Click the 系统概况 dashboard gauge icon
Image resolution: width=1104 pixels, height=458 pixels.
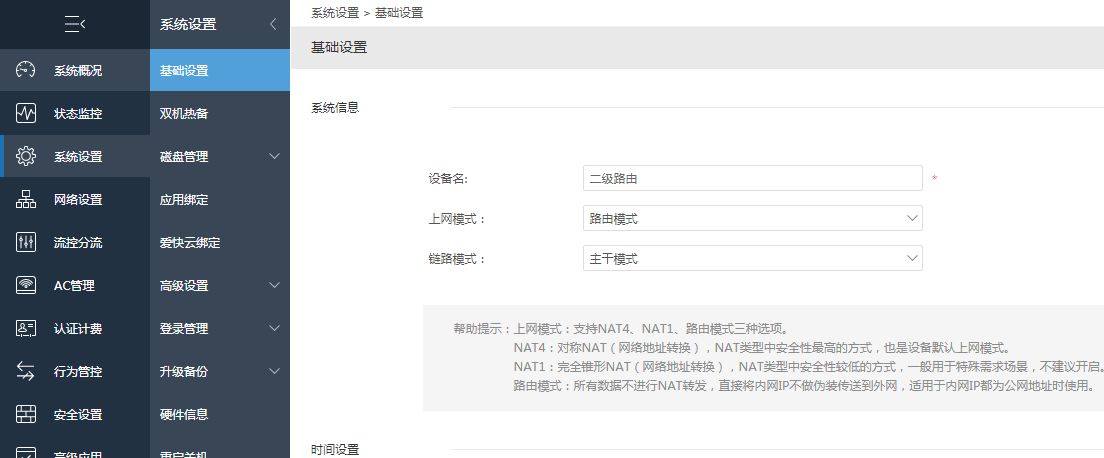tap(27, 70)
